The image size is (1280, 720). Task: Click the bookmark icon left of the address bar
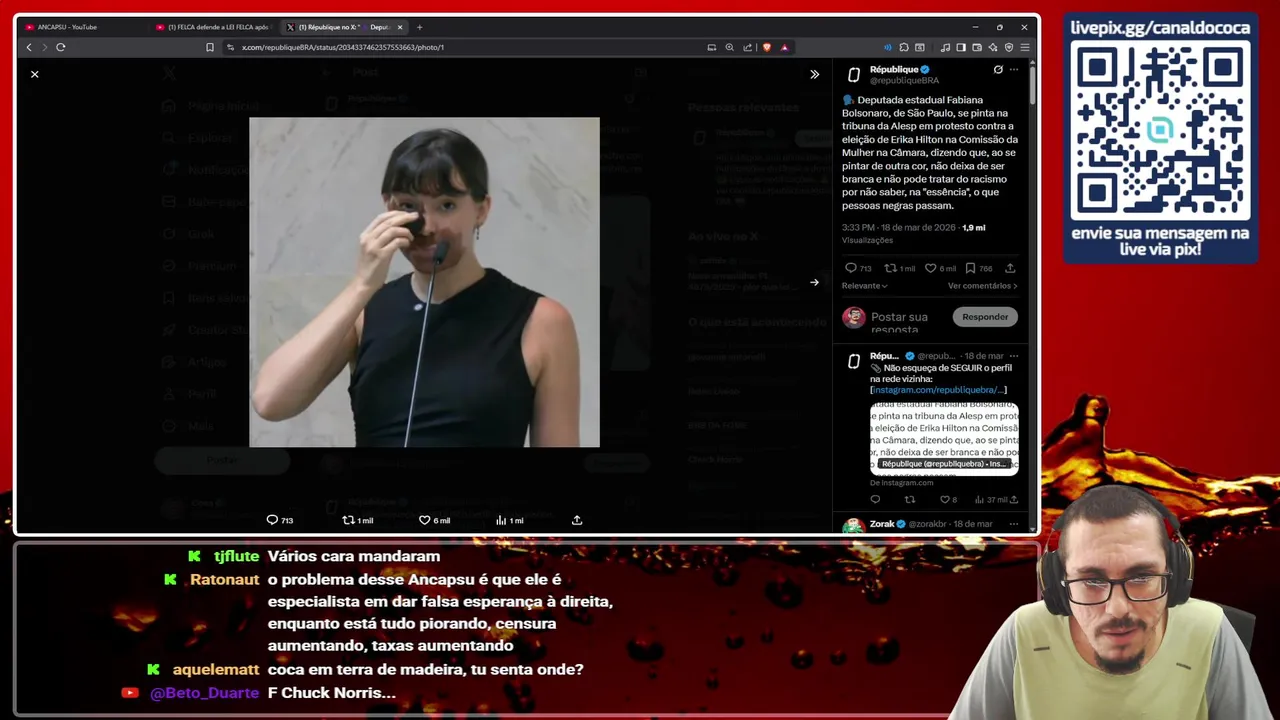pos(209,47)
